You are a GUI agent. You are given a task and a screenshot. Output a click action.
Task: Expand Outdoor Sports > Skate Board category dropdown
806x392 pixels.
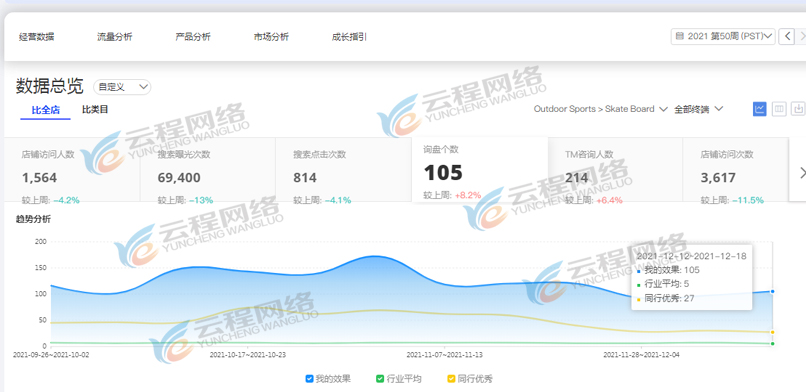[600, 109]
